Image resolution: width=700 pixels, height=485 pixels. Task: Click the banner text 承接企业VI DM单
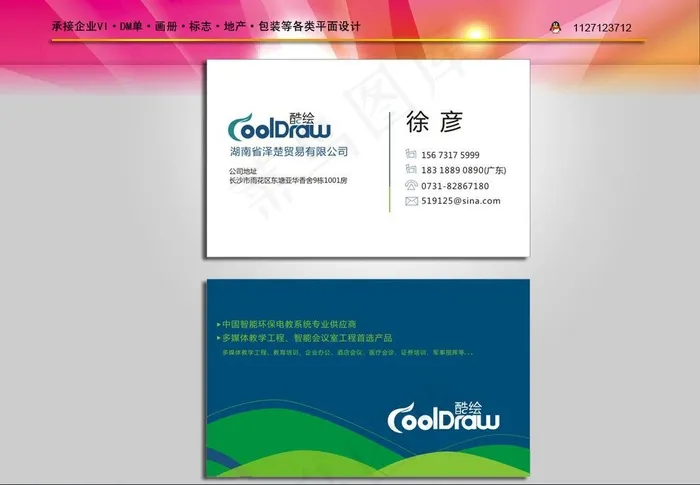(x=98, y=27)
